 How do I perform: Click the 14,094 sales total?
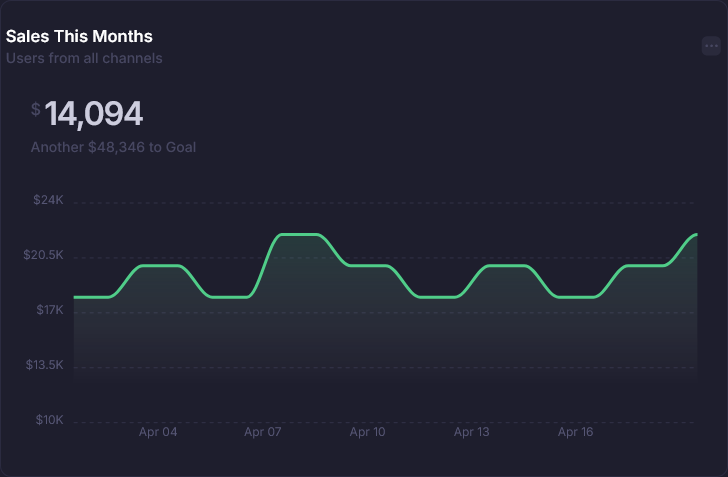click(93, 114)
